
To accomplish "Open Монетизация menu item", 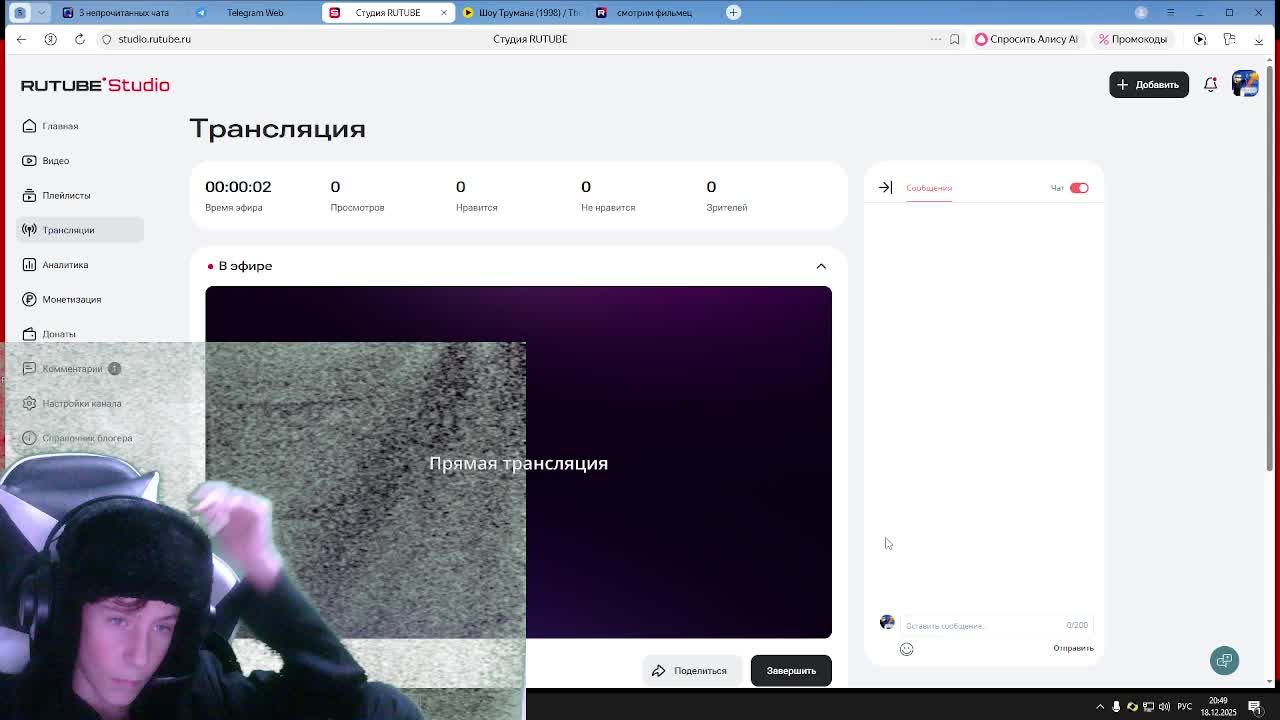I will (80, 299).
